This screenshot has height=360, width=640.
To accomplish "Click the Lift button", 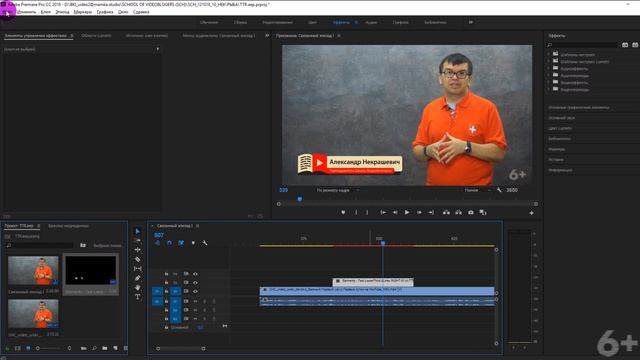I will (x=446, y=212).
